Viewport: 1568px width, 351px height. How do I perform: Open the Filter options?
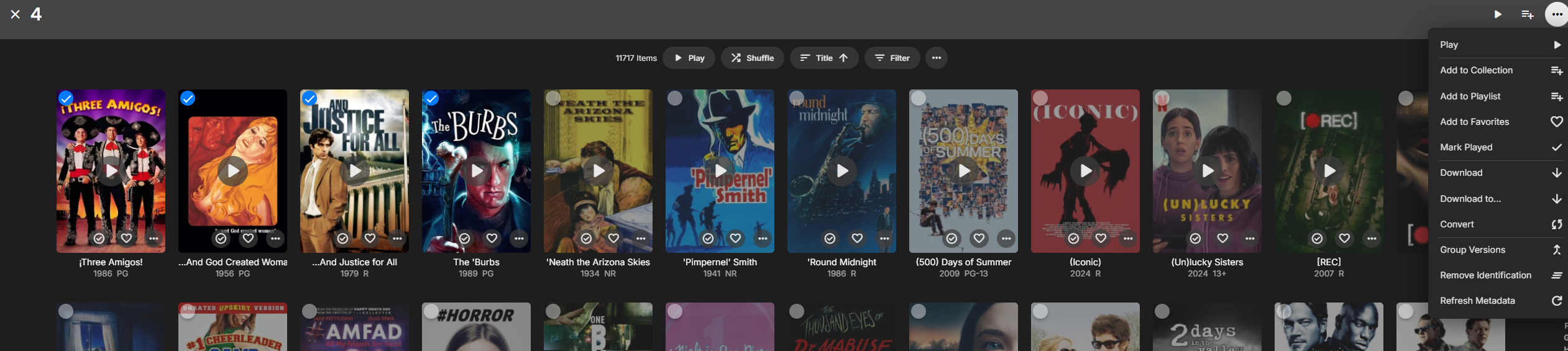pos(892,58)
